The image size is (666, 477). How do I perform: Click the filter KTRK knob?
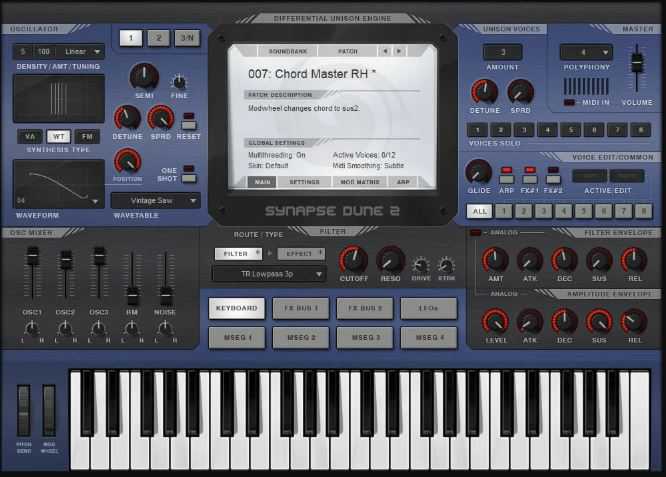pos(446,265)
